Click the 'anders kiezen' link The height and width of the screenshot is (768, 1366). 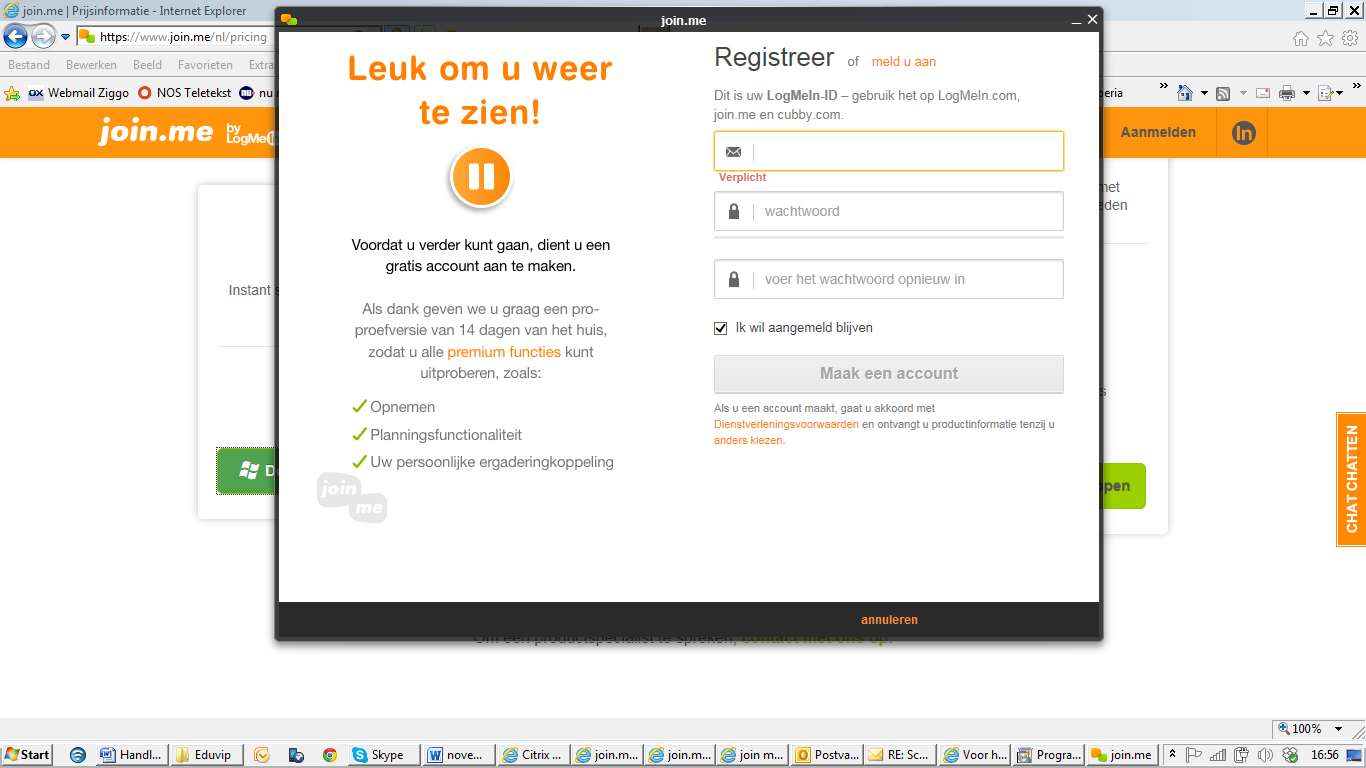pos(748,440)
